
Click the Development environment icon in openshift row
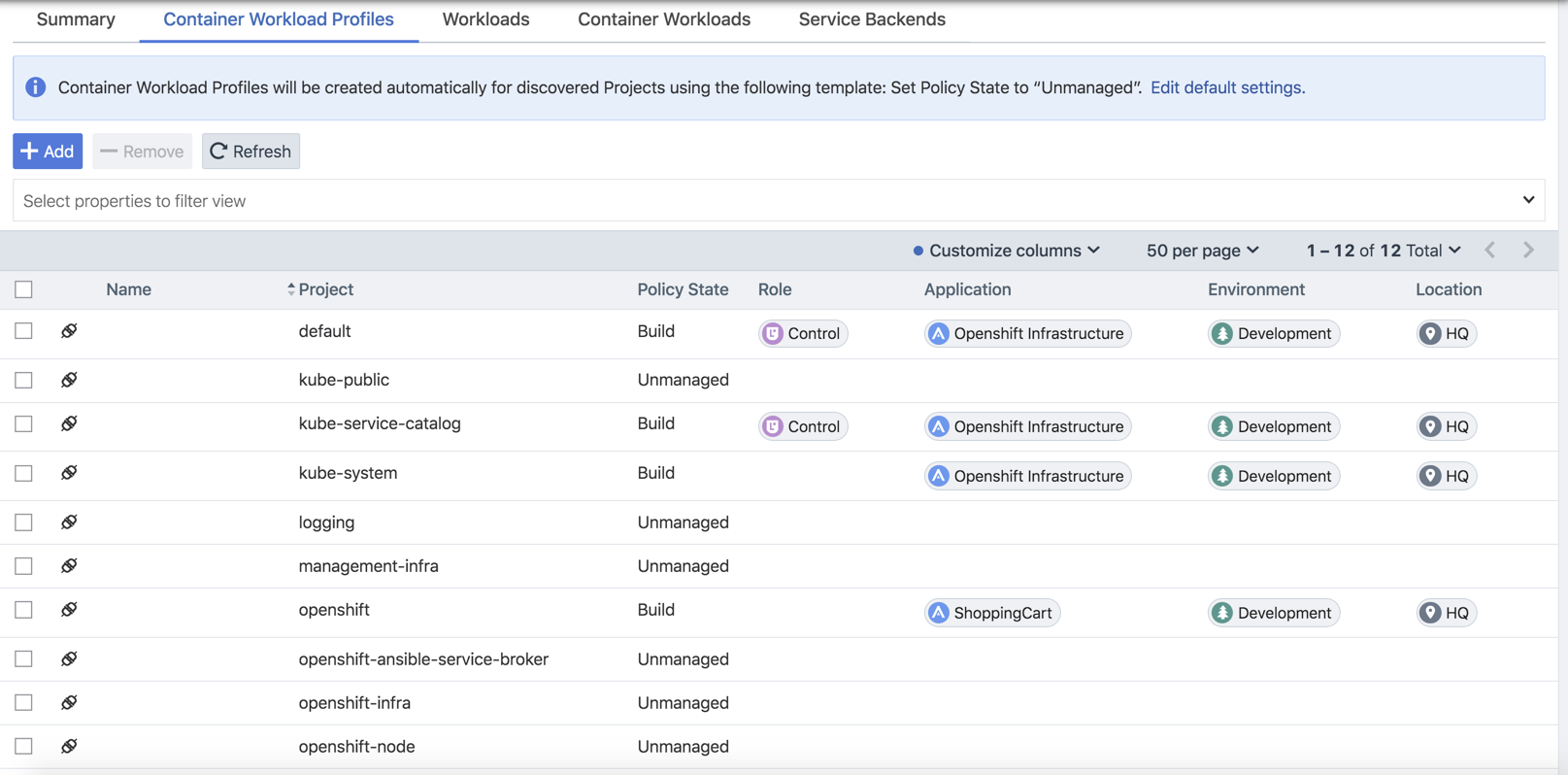(1222, 613)
